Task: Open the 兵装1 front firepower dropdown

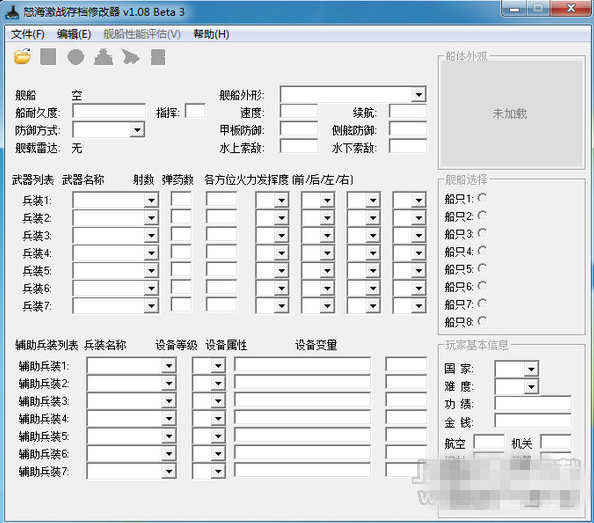Action: pos(281,200)
